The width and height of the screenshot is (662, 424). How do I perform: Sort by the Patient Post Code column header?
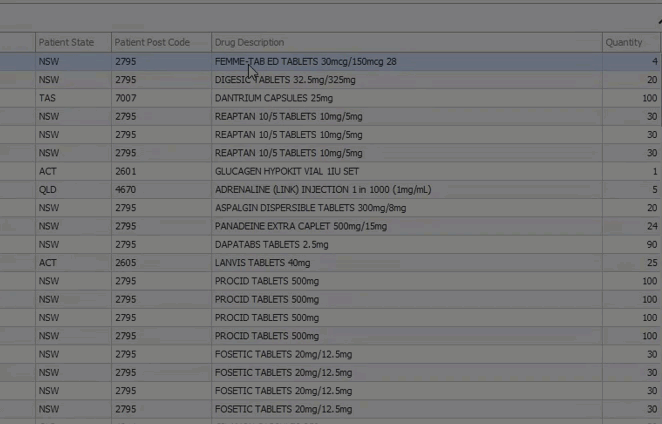point(161,42)
